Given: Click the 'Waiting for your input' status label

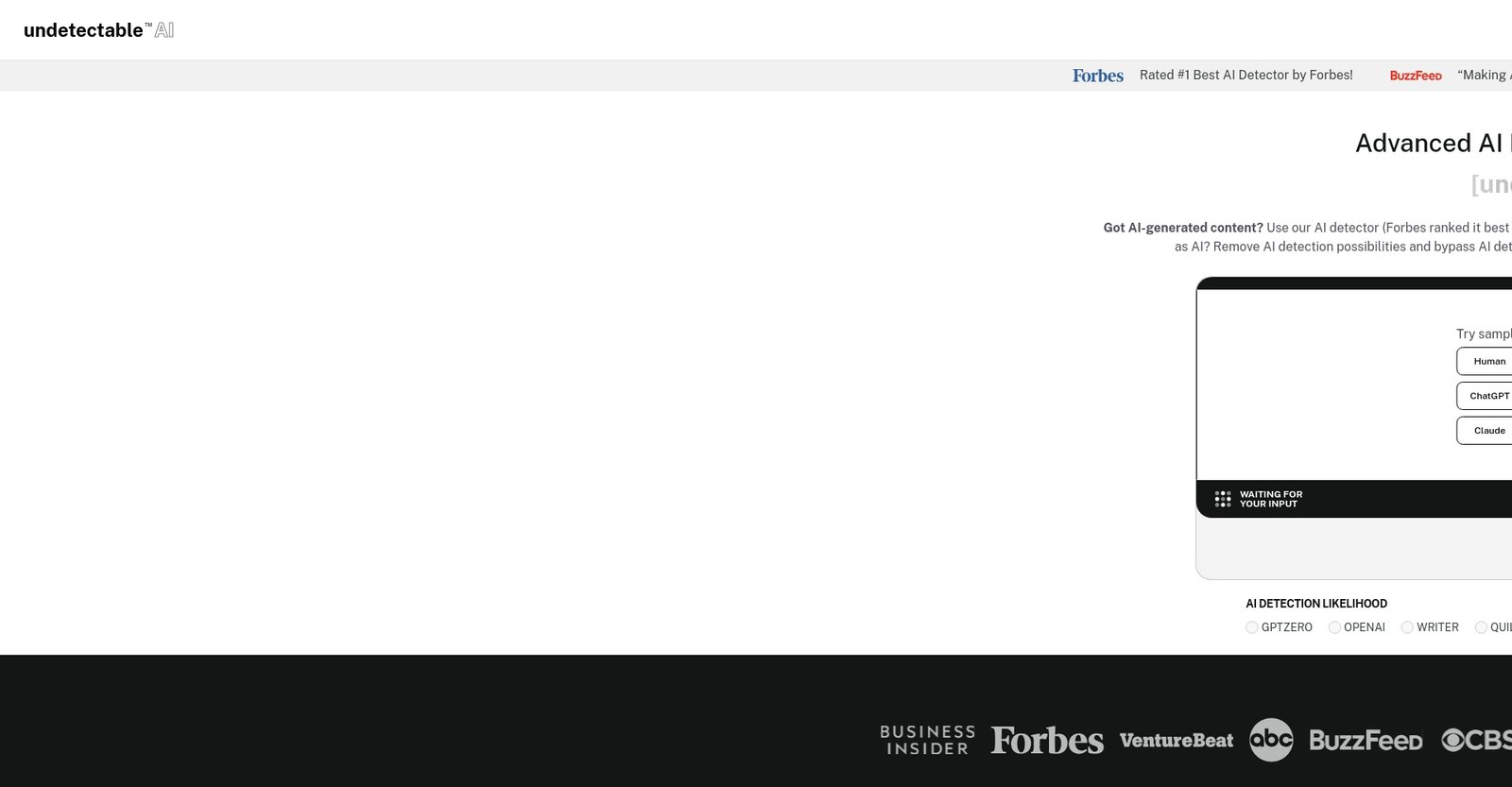Looking at the screenshot, I should [x=1270, y=499].
